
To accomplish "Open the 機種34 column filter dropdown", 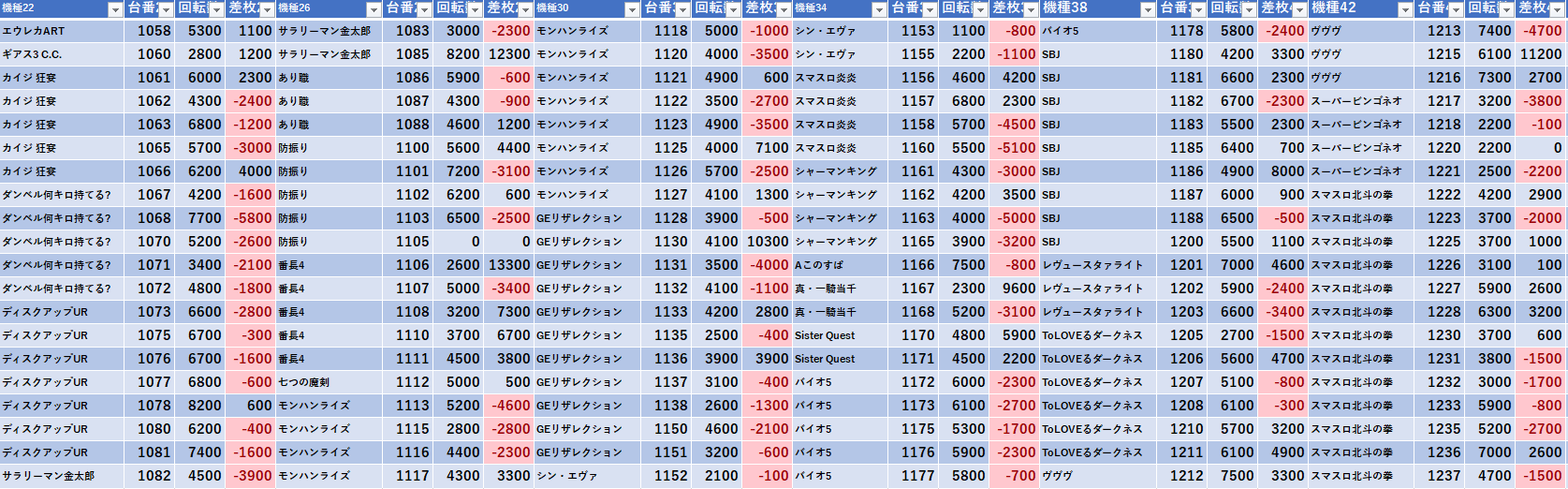I will [879, 9].
